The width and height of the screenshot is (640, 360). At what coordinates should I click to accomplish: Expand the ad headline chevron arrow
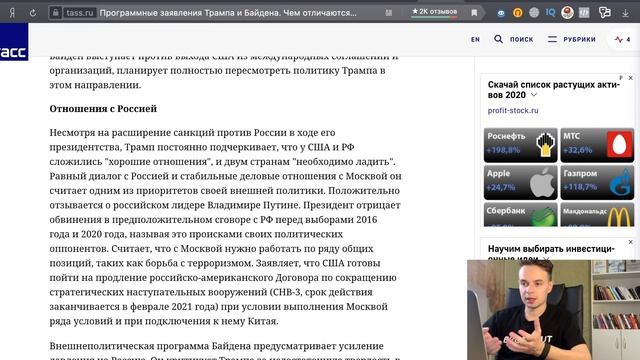[534, 95]
